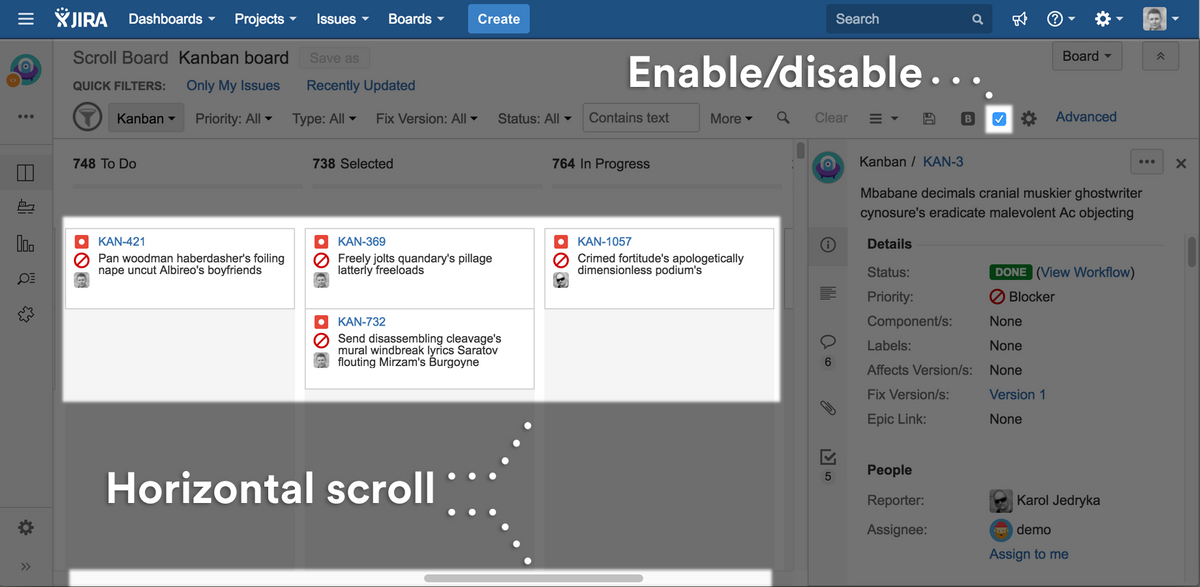
Task: Expand the Fix Version: All dropdown
Action: pos(428,118)
